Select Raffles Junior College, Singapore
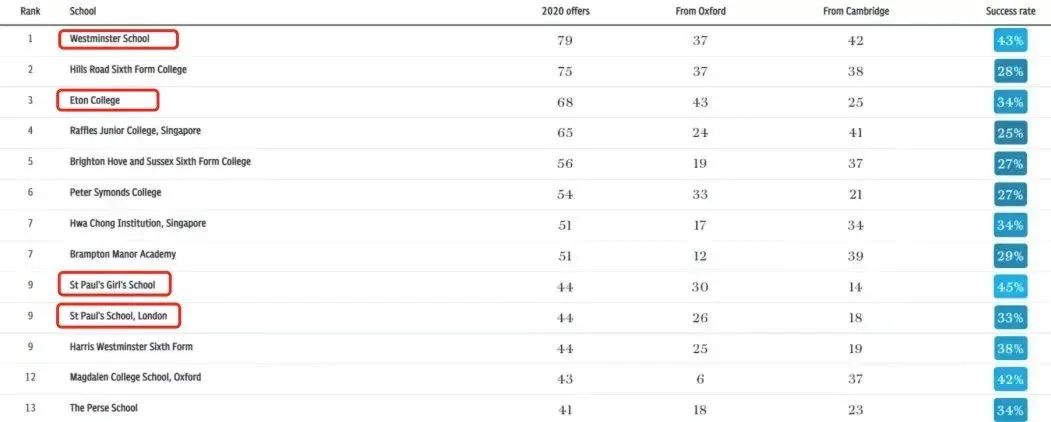 [x=135, y=131]
